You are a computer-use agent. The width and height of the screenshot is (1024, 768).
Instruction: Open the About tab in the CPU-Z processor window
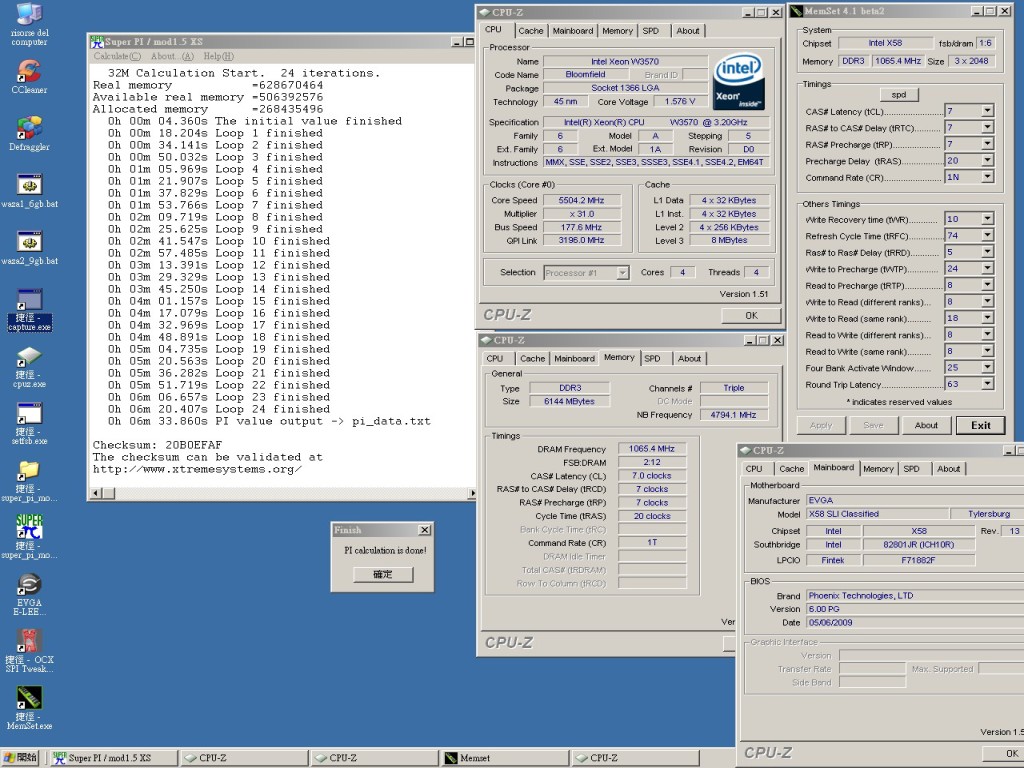(x=688, y=31)
